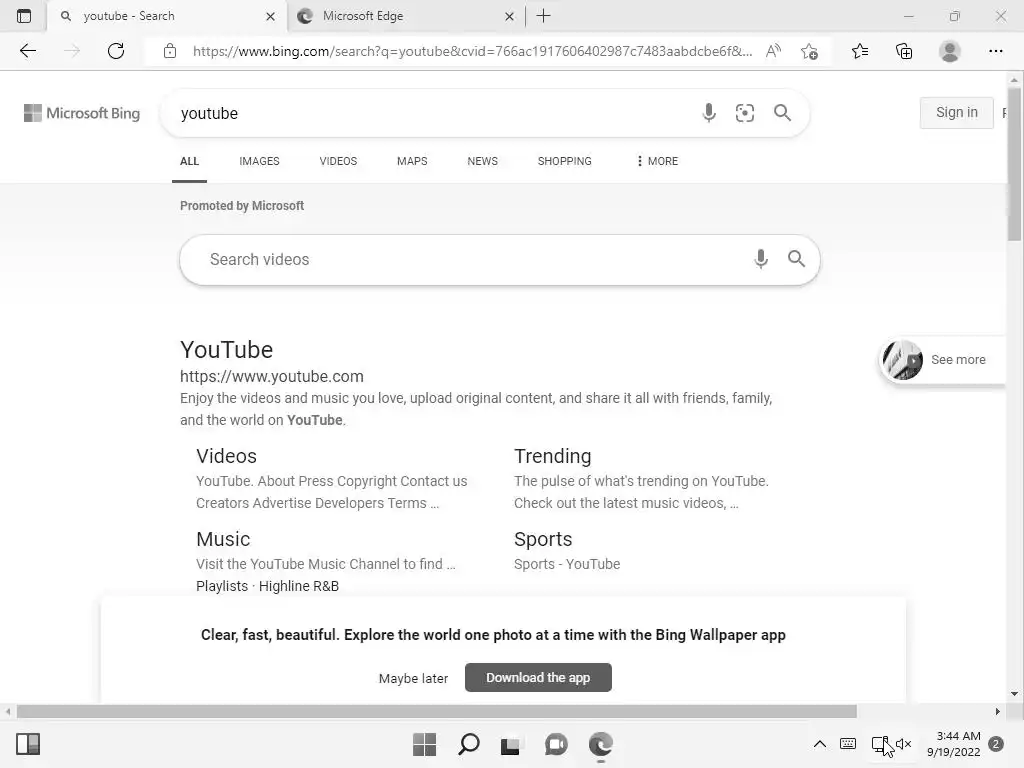Open Windows taskbar Search
1024x768 pixels.
[468, 744]
